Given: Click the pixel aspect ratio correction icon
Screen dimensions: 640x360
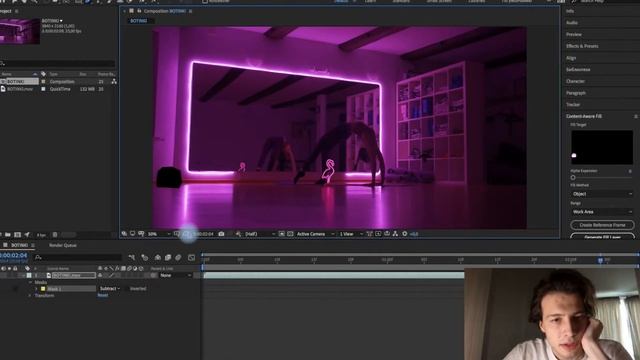Looking at the screenshot, I should click(369, 234).
